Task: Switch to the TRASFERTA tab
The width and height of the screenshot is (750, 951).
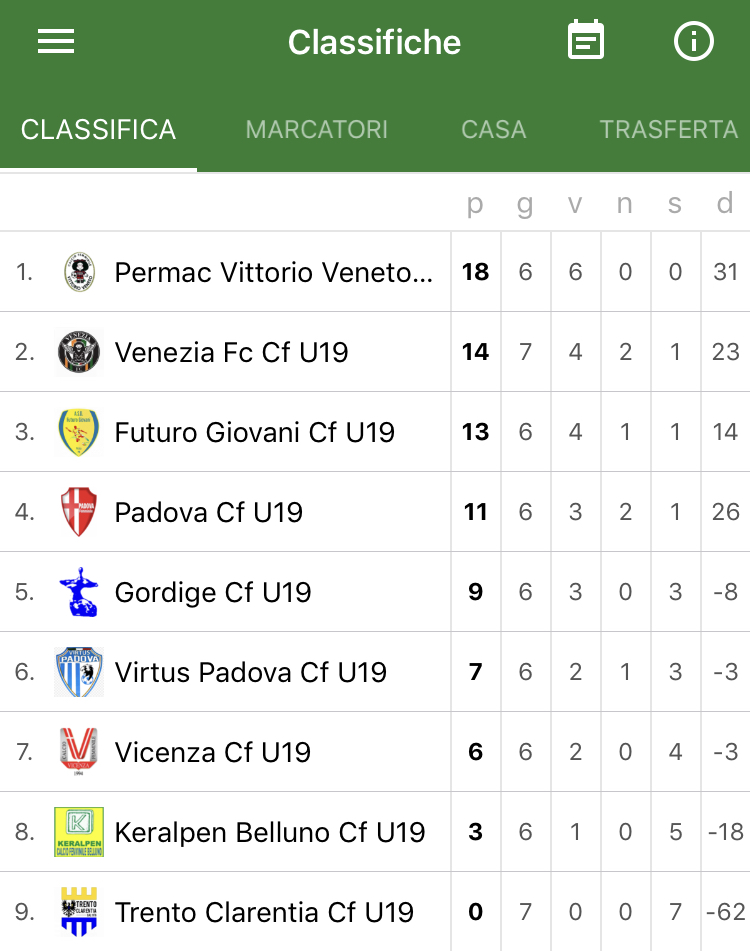Action: pyautogui.click(x=669, y=129)
